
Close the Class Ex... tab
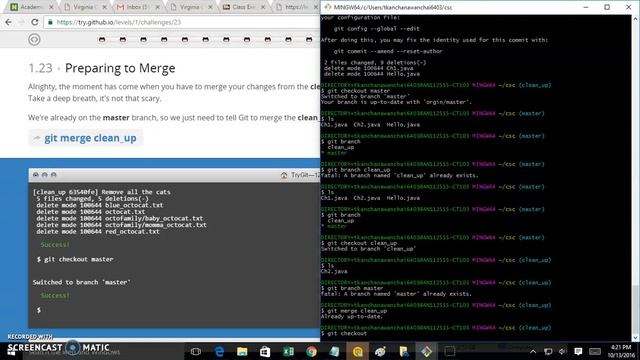pyautogui.click(x=263, y=7)
